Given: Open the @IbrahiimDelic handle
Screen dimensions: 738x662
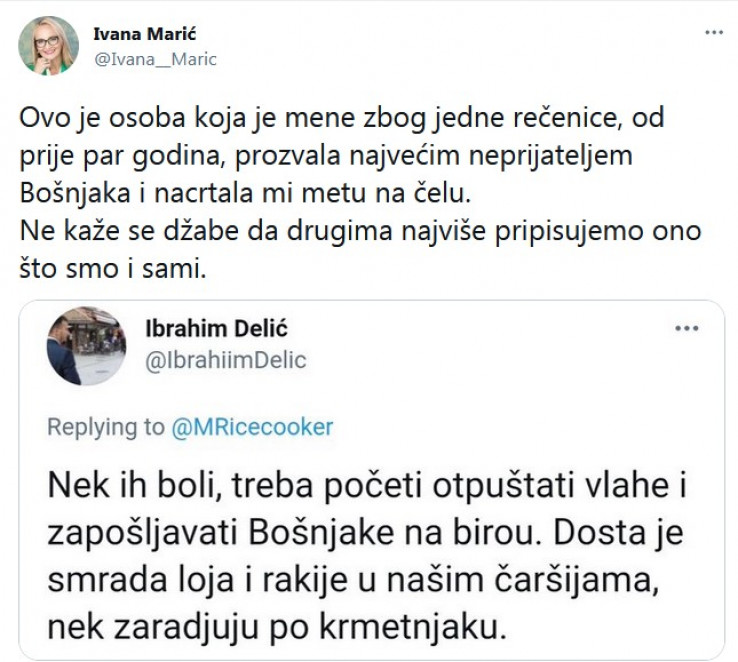Looking at the screenshot, I should click(226, 360).
